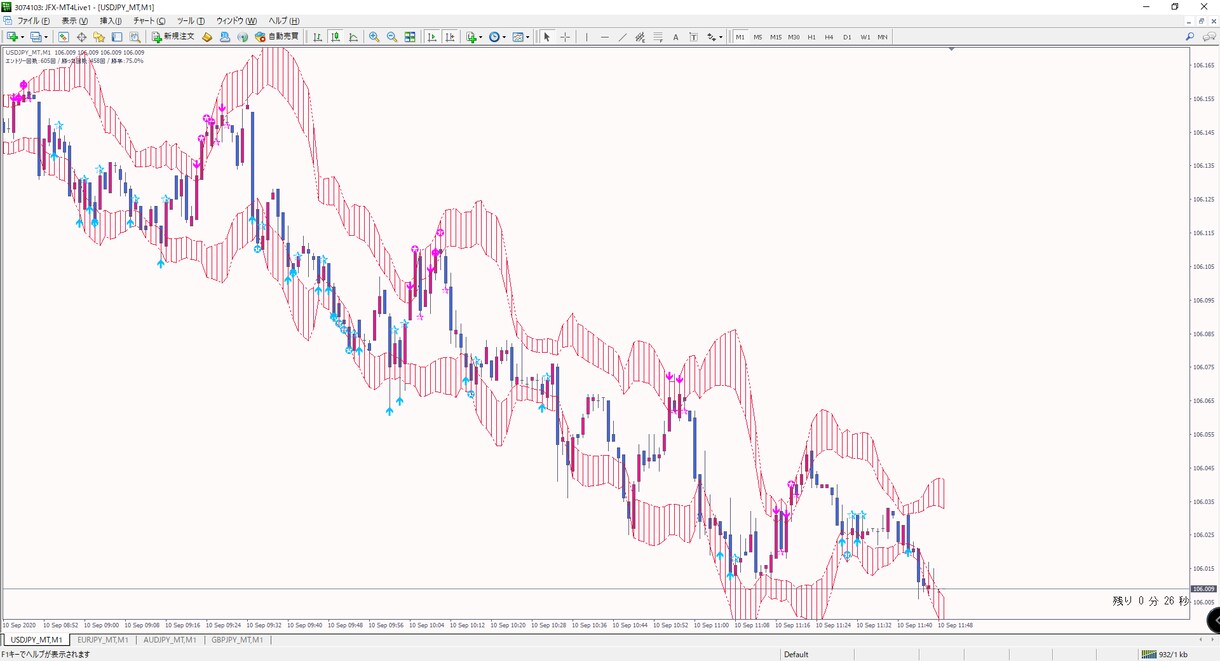Toggle chart auto scroll
This screenshot has height=661, width=1220.
coord(432,37)
